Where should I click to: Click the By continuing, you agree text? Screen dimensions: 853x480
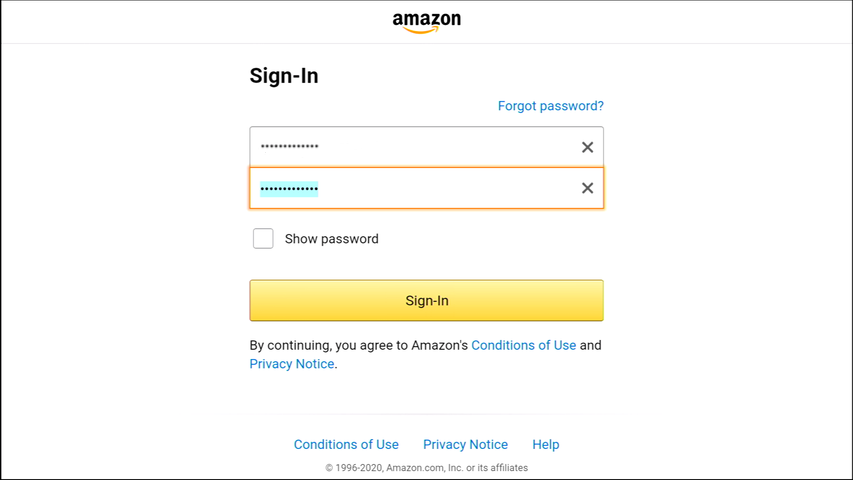point(358,345)
